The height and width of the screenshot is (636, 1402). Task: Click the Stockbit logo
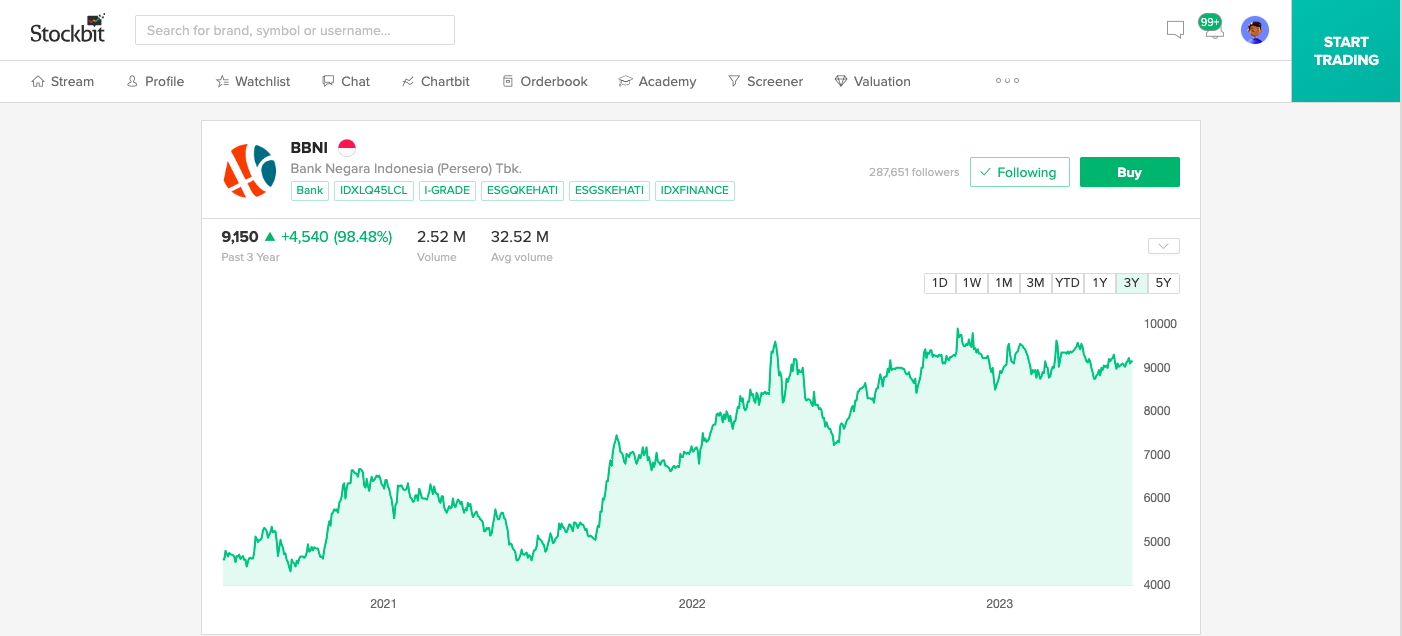coord(67,29)
